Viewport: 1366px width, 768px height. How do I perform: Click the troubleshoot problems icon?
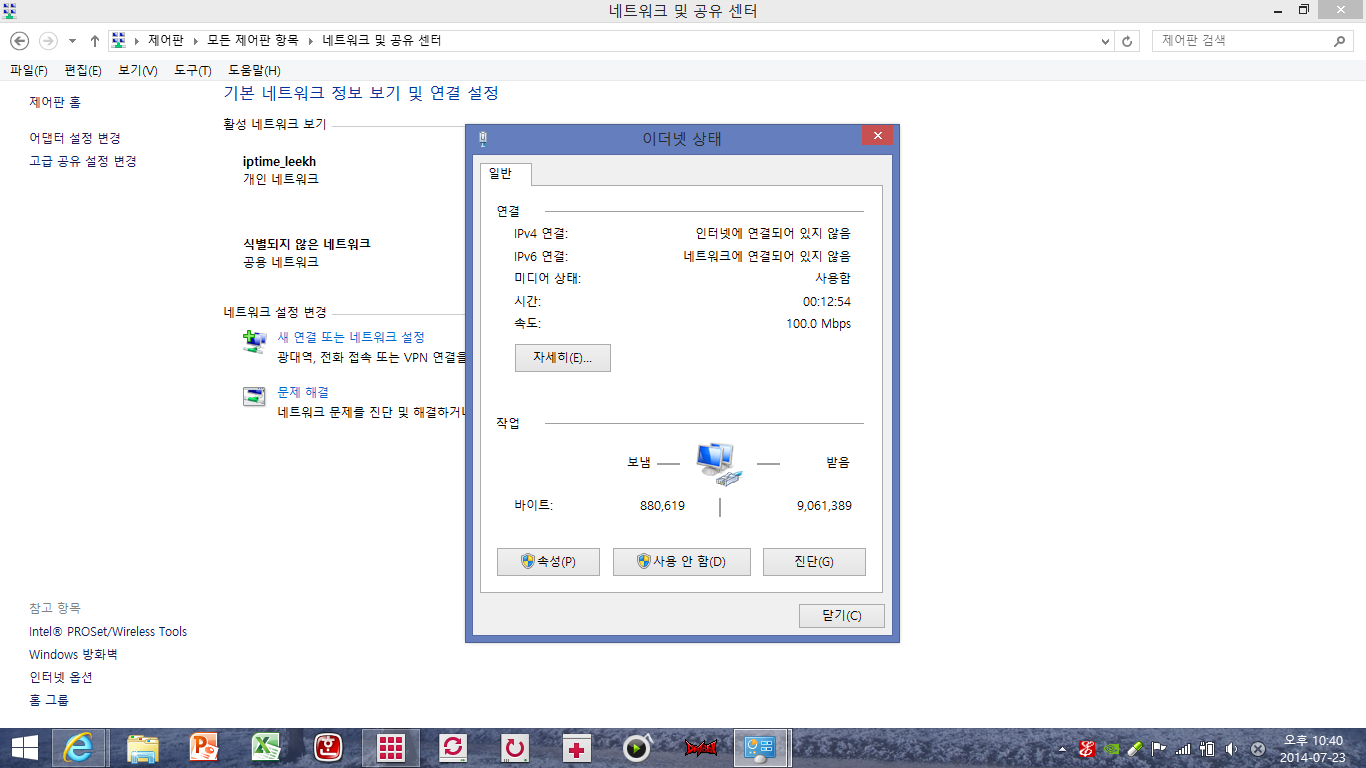(x=255, y=396)
